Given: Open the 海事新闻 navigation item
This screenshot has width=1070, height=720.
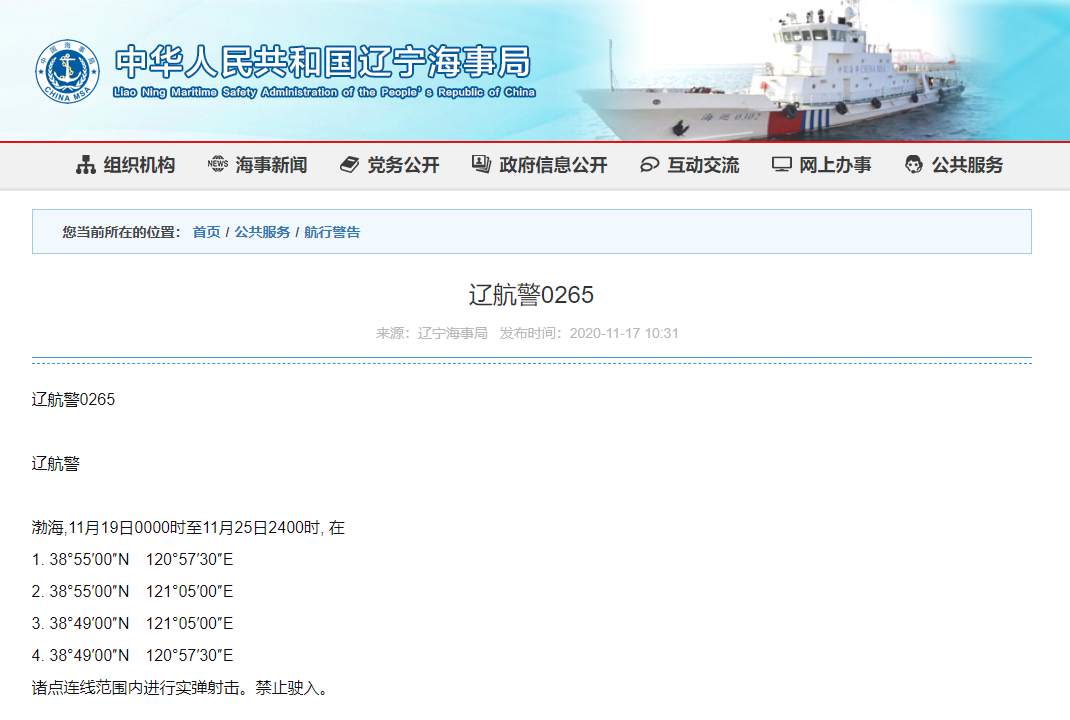Looking at the screenshot, I should click(271, 165).
